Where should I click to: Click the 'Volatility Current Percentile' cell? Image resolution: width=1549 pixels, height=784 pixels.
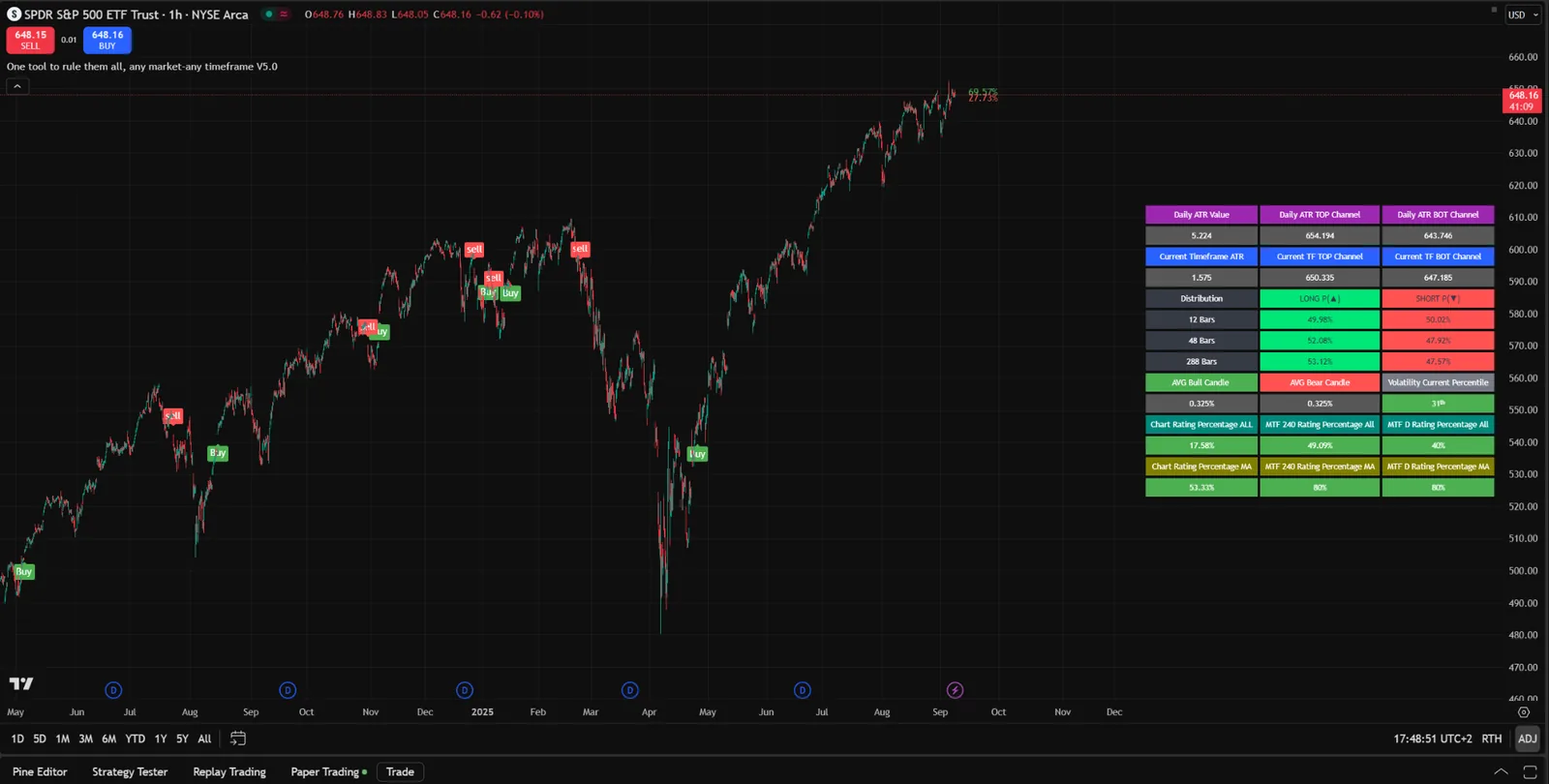point(1438,382)
